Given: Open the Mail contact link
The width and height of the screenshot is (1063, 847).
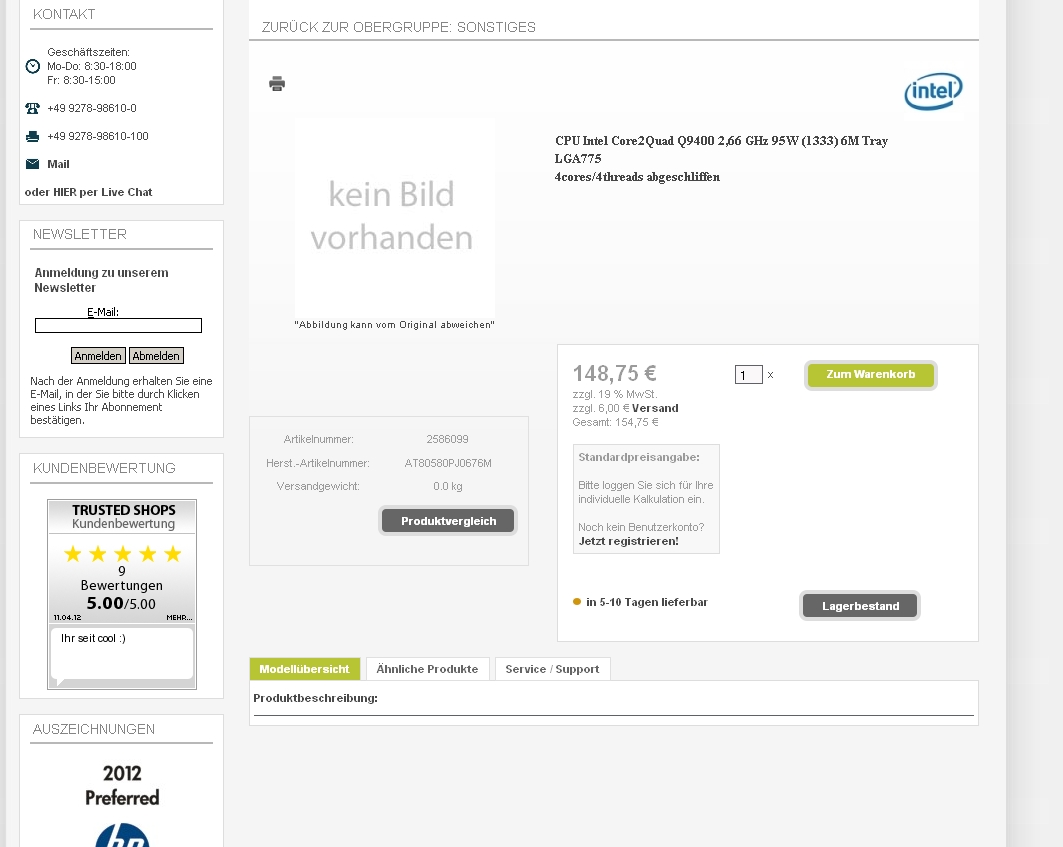Looking at the screenshot, I should tap(58, 164).
